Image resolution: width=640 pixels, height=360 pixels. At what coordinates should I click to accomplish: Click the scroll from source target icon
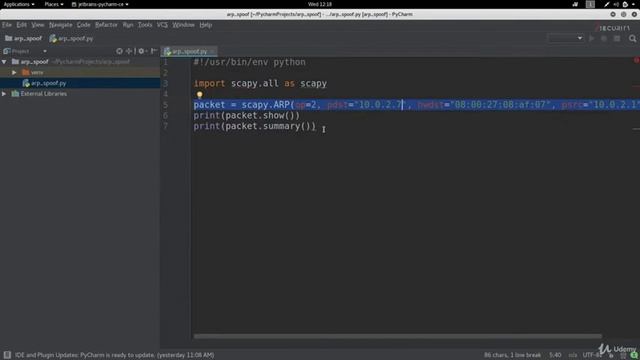(x=119, y=51)
